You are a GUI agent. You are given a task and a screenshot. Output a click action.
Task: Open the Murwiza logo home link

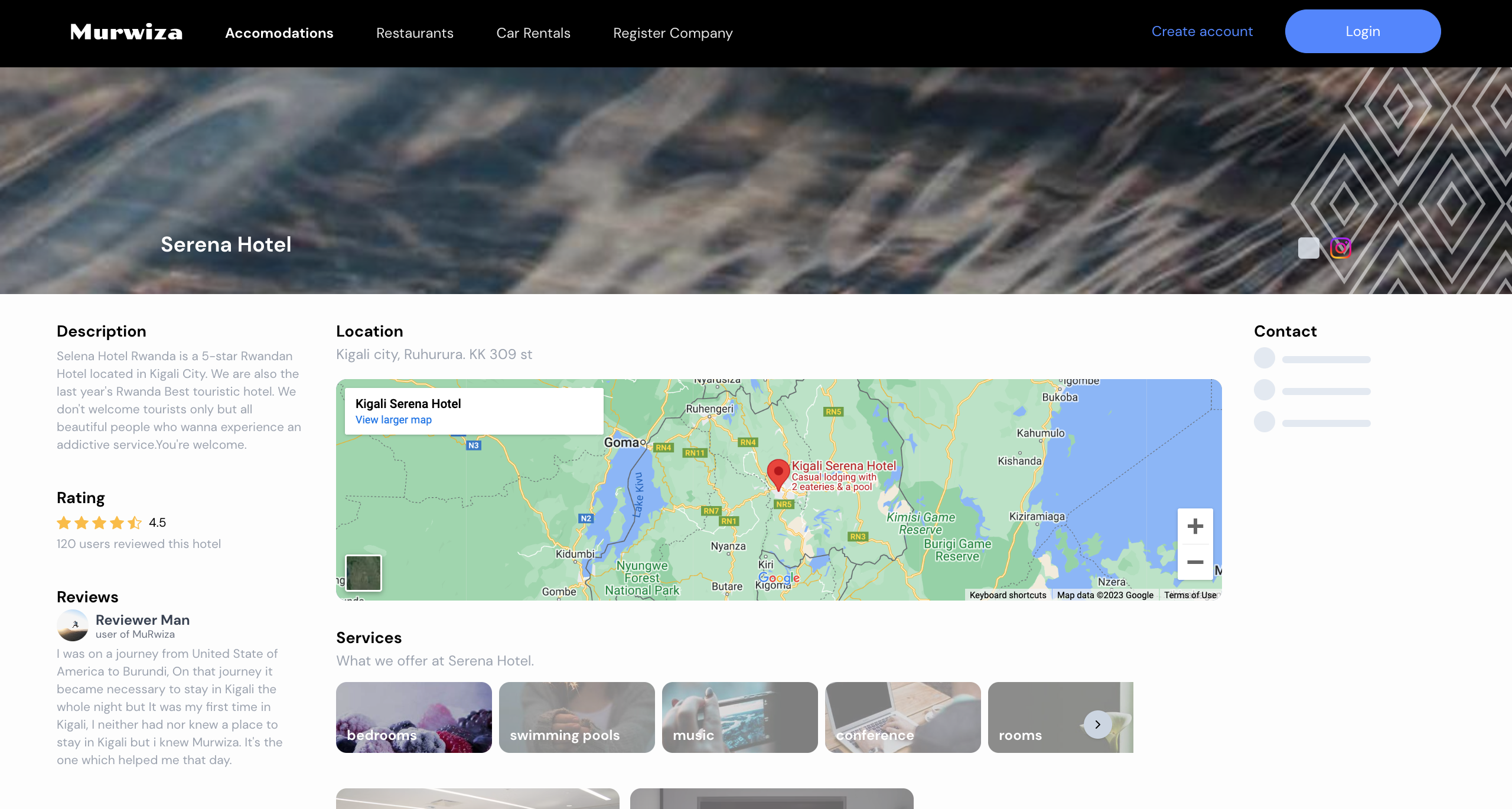click(x=126, y=32)
